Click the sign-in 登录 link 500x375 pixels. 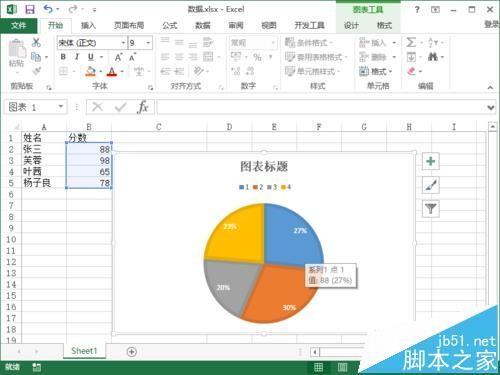point(492,24)
